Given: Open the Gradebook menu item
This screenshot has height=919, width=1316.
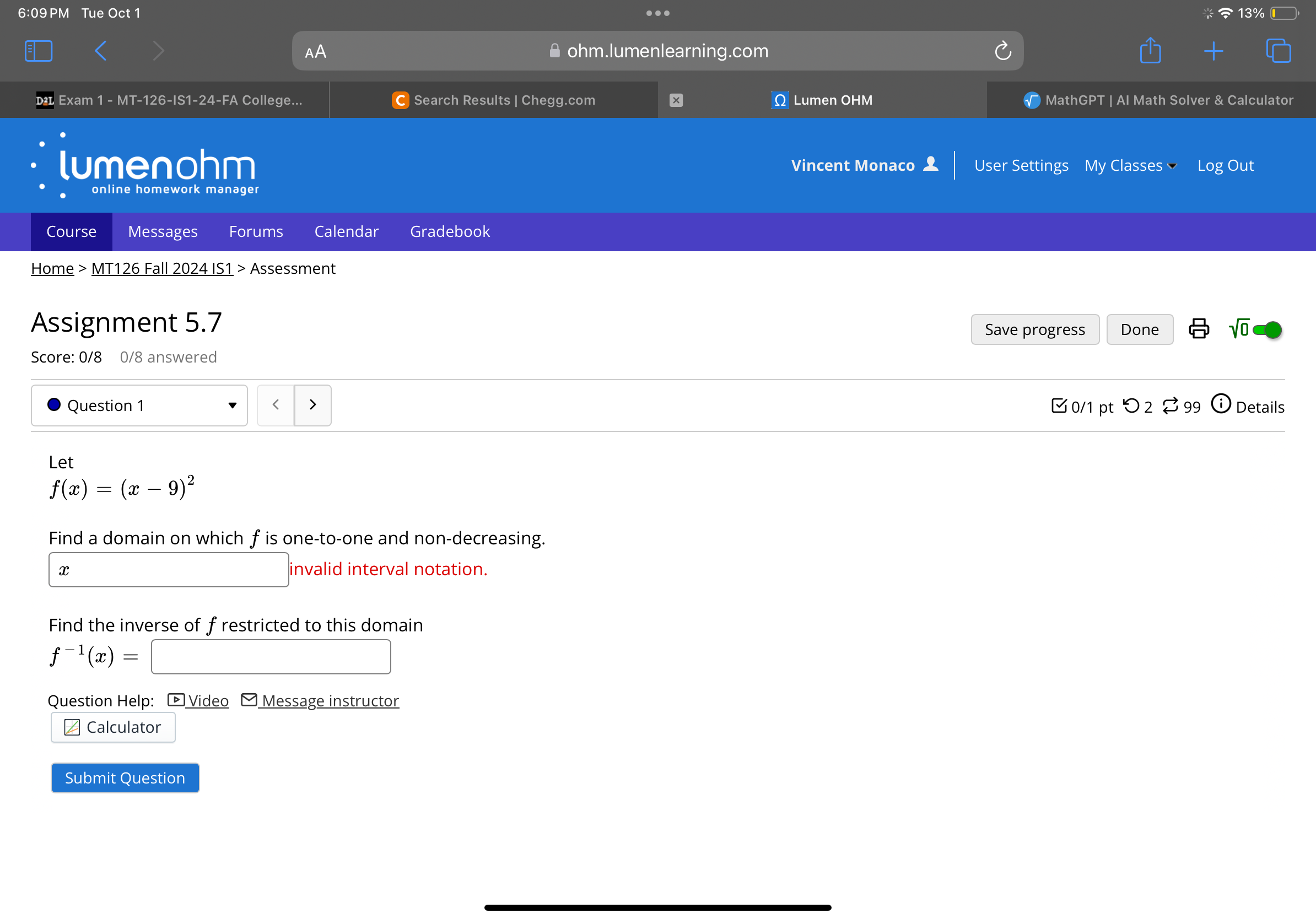Looking at the screenshot, I should [x=449, y=231].
